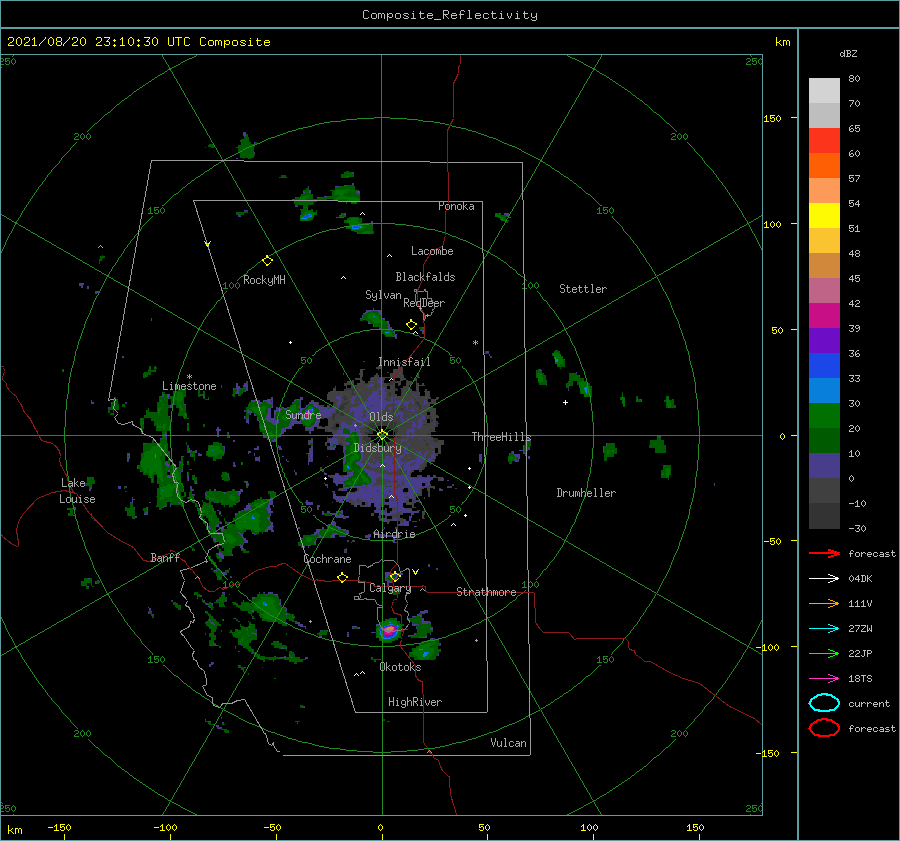This screenshot has width=900, height=841.
Task: Click the Banff label
Action: 165,557
